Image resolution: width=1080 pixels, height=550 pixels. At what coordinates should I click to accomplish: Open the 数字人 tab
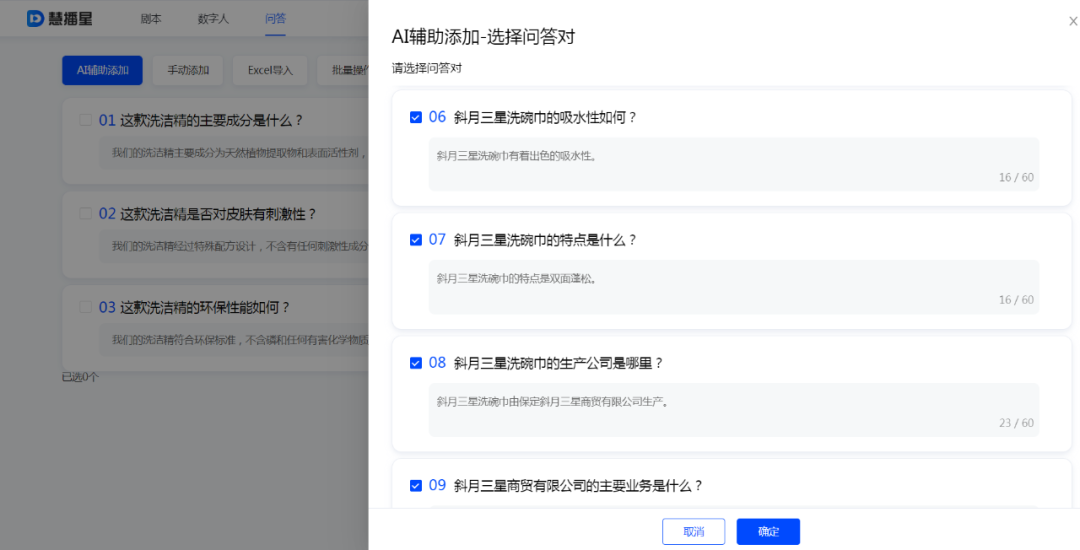pyautogui.click(x=213, y=19)
